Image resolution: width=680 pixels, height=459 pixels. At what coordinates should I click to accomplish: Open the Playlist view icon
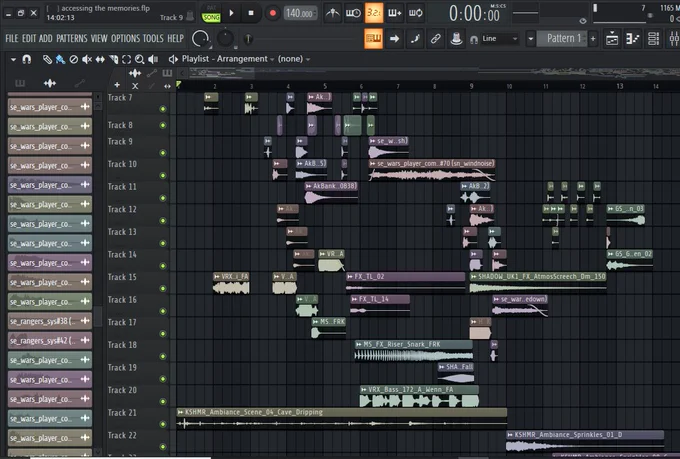point(611,39)
